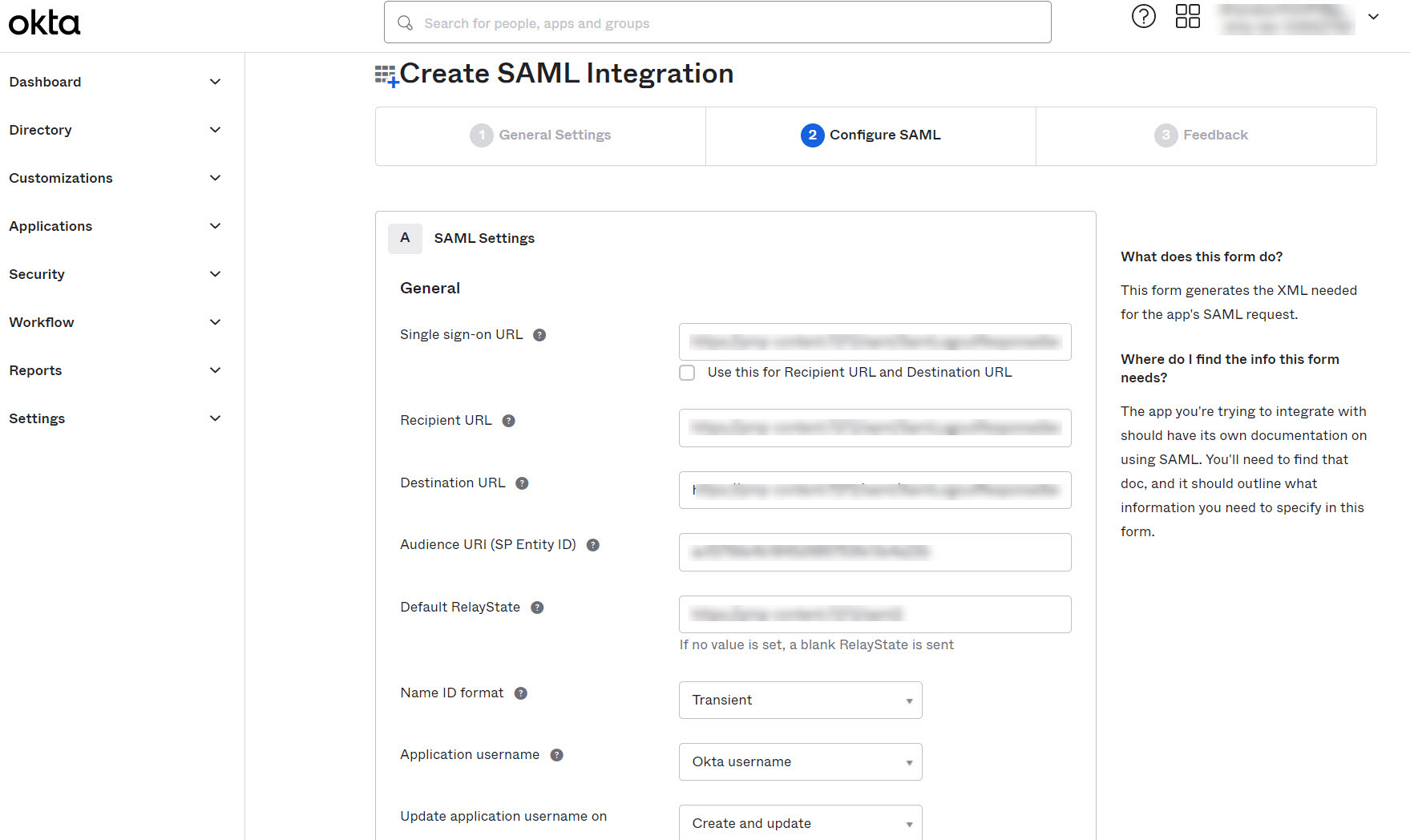Viewport: 1410px width, 840px height.
Task: Click help icon beside Destination URL
Action: [x=522, y=483]
